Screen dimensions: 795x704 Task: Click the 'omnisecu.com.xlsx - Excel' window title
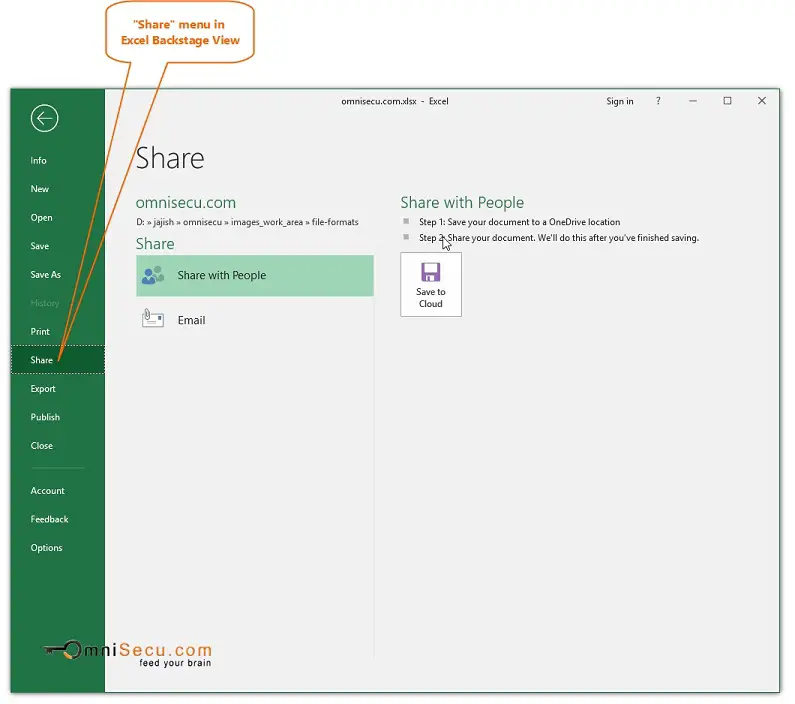click(x=394, y=101)
